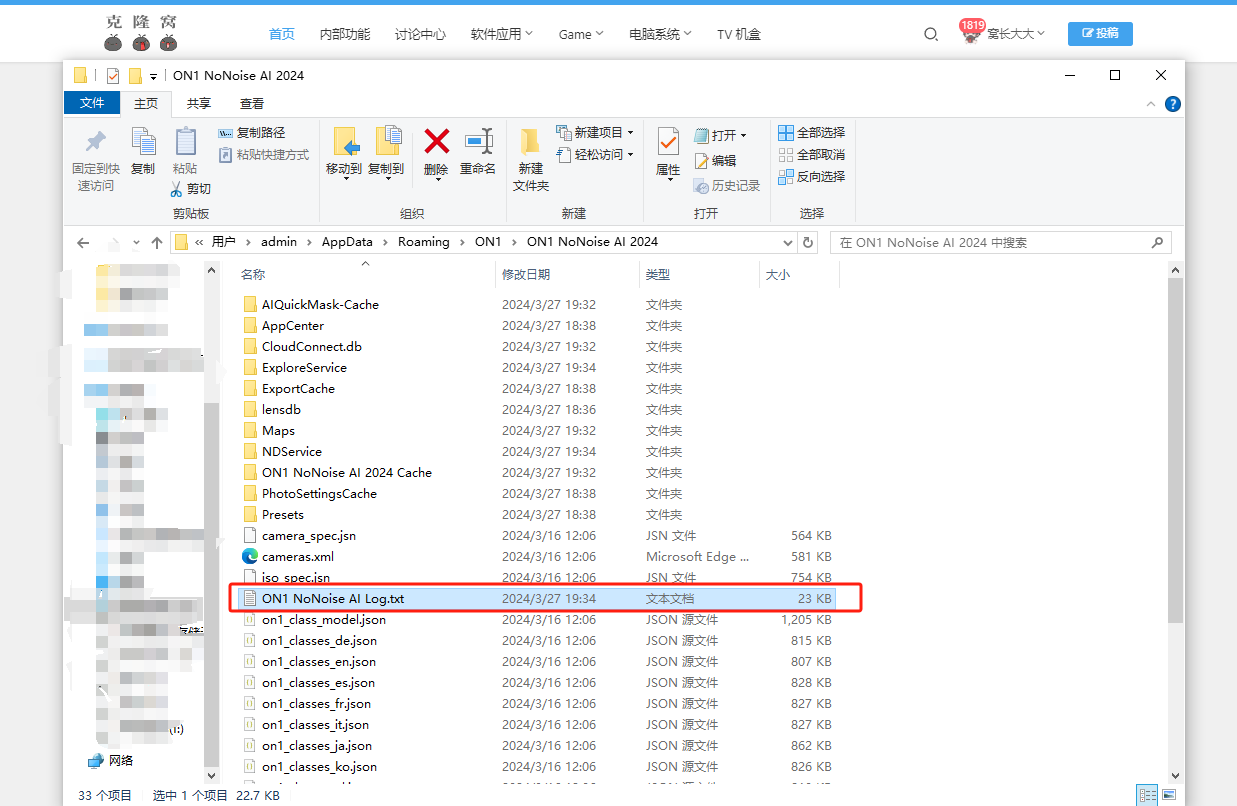Sort by the Size column header
This screenshot has height=806, width=1237.
(799, 274)
